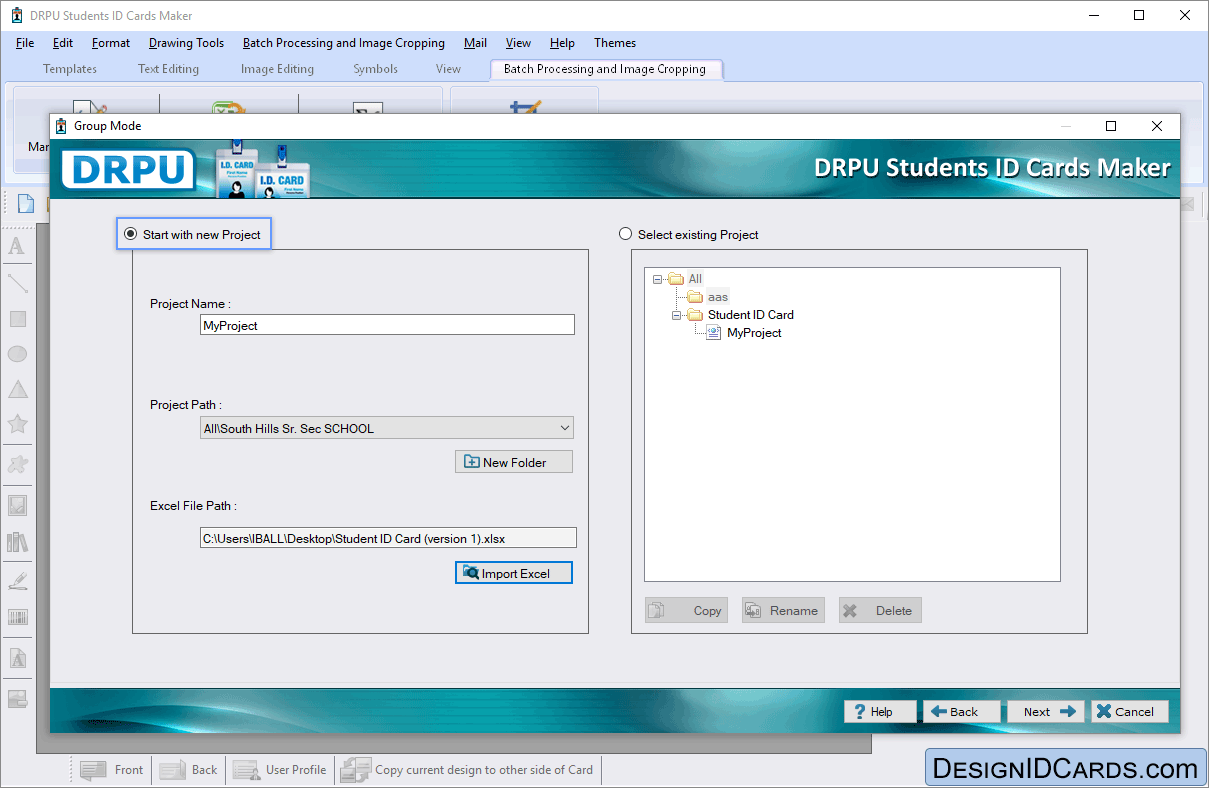Click the All root folder icon
The width and height of the screenshot is (1209, 788).
tap(676, 279)
